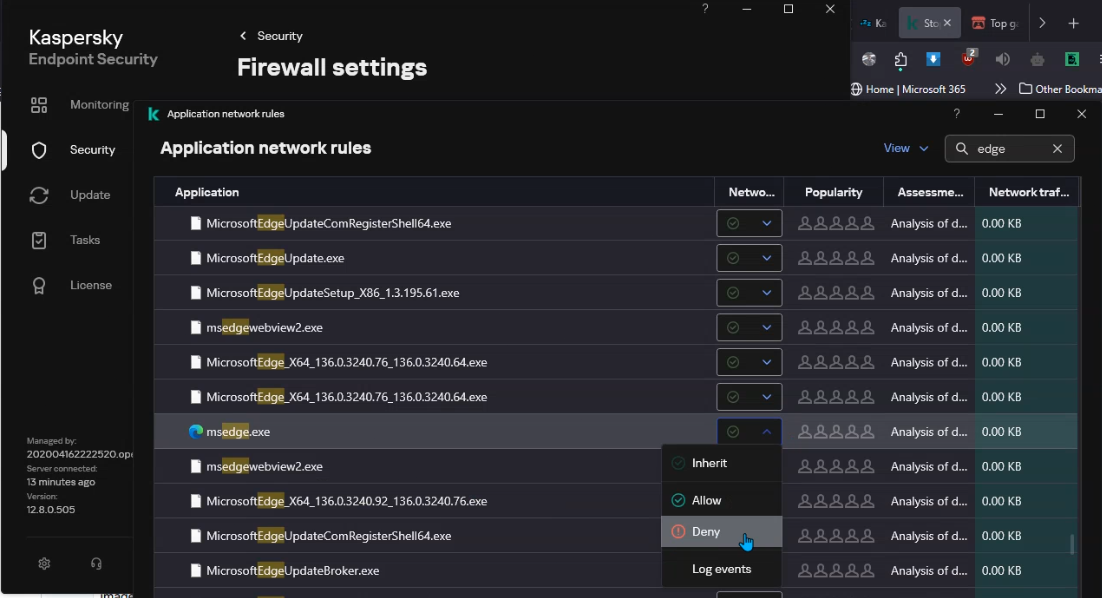Open the Monitoring section grid icon
This screenshot has width=1102, height=598.
click(x=39, y=105)
